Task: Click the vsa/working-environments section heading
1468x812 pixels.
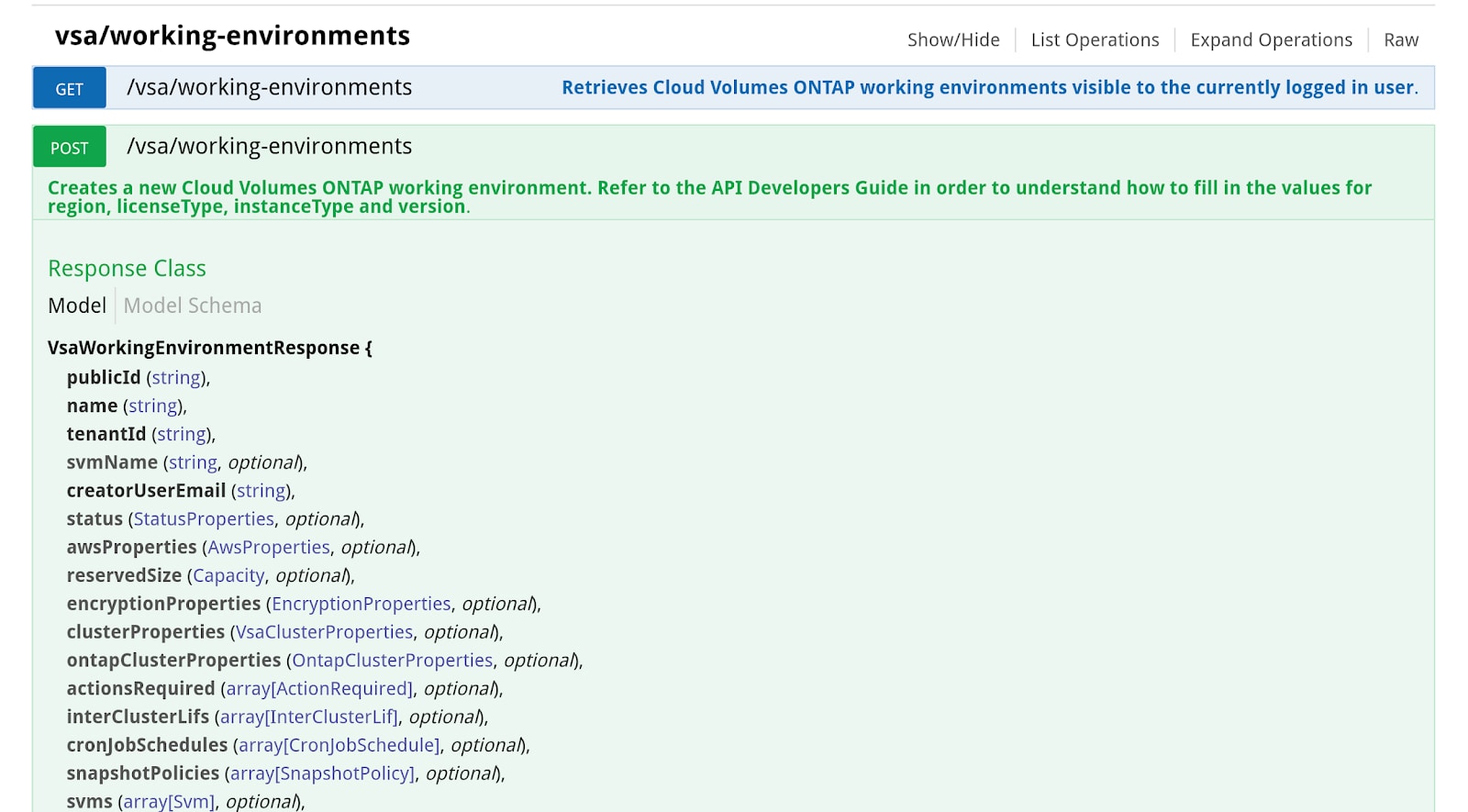Action: coord(232,36)
